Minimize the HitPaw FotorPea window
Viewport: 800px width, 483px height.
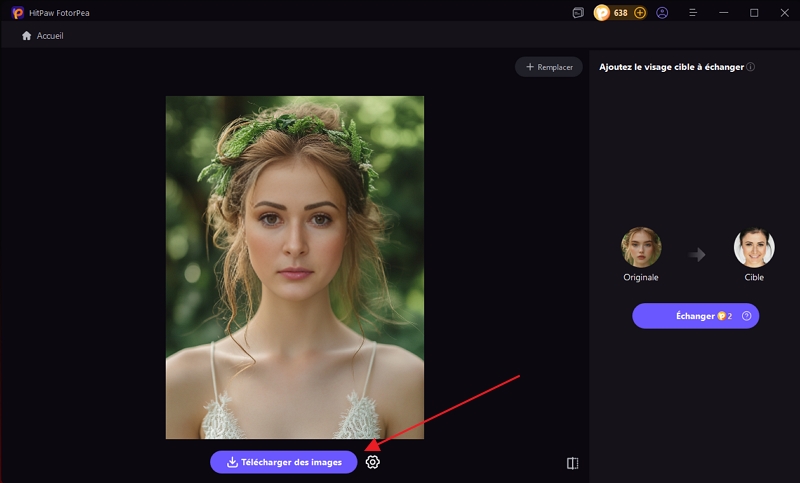click(723, 13)
